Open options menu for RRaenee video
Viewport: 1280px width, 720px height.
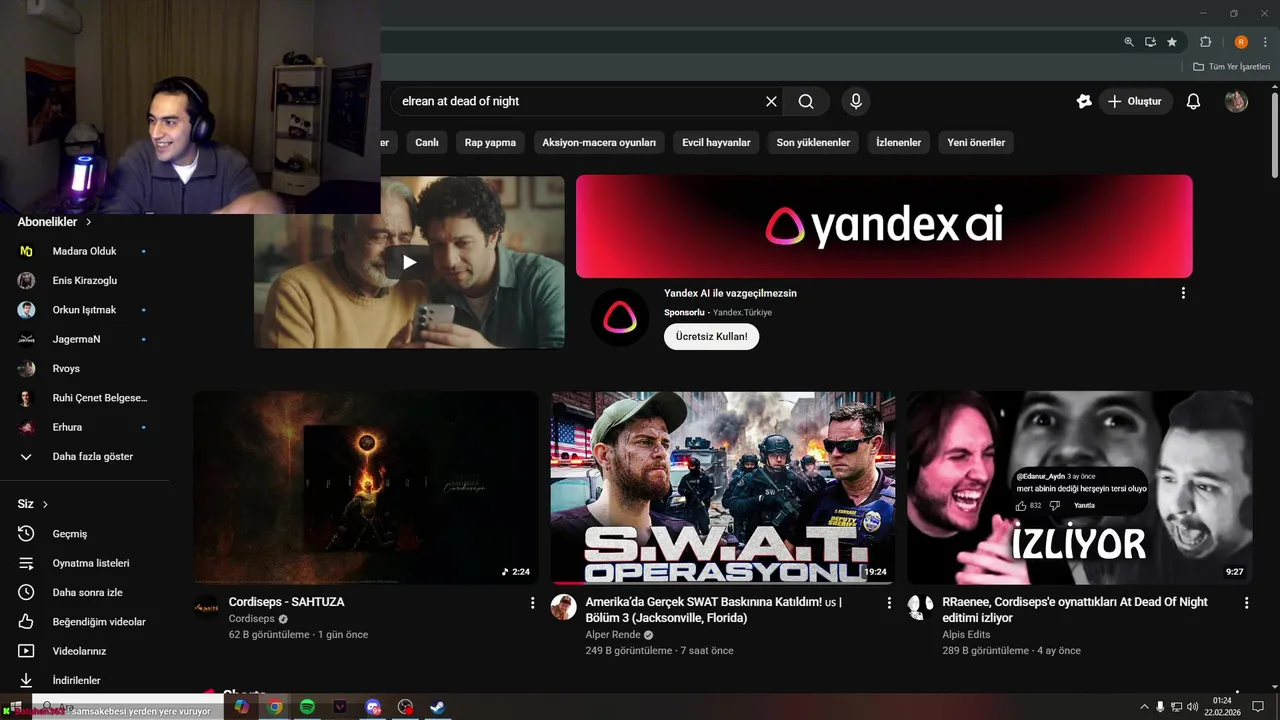1246,603
